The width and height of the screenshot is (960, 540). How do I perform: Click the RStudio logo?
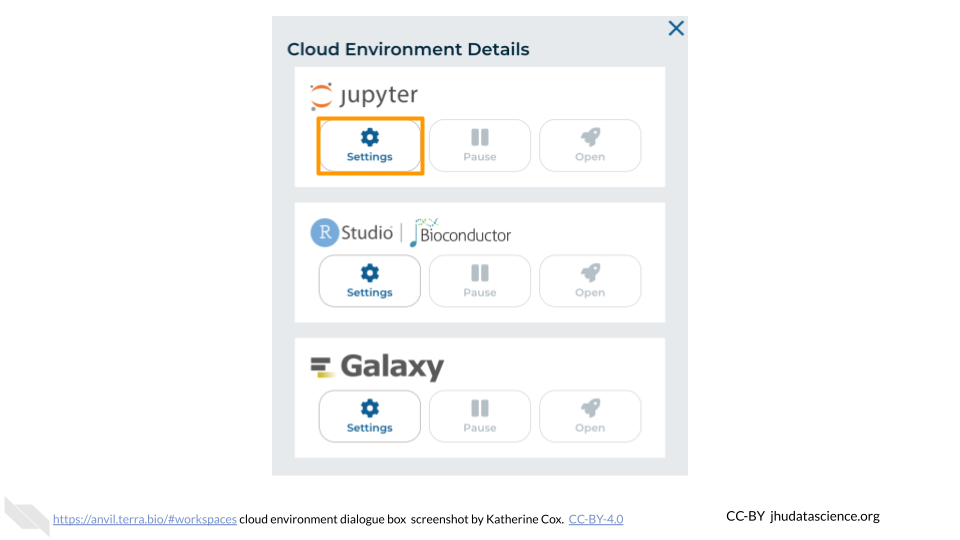(352, 233)
